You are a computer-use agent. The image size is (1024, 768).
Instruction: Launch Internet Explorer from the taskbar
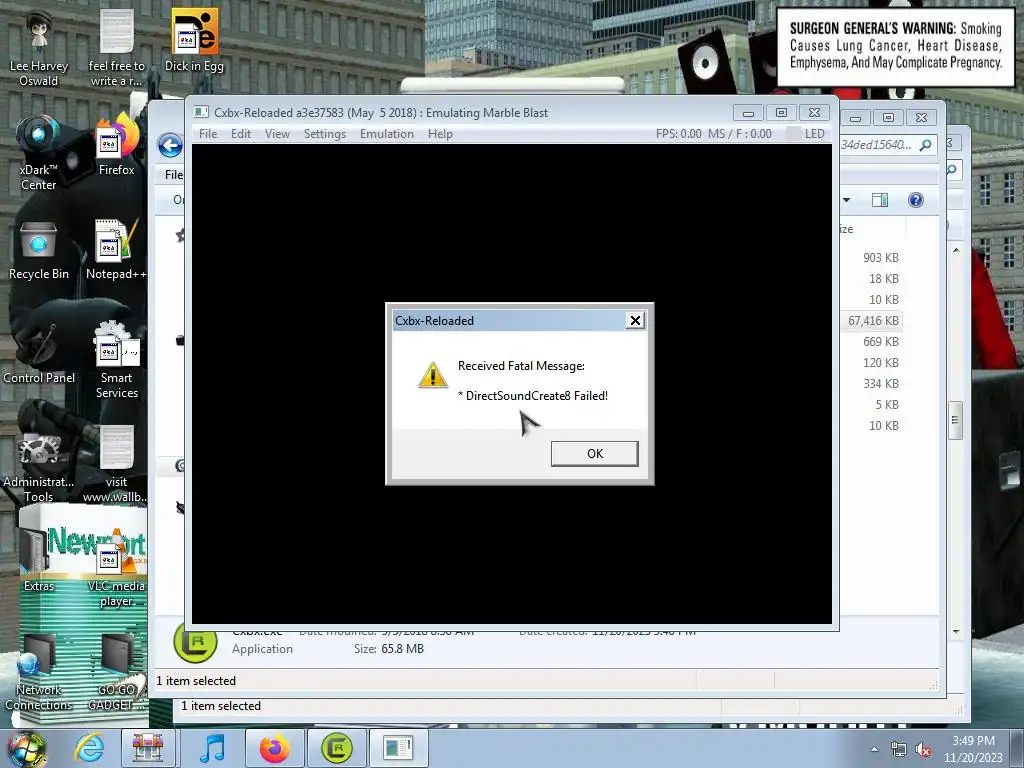click(89, 748)
